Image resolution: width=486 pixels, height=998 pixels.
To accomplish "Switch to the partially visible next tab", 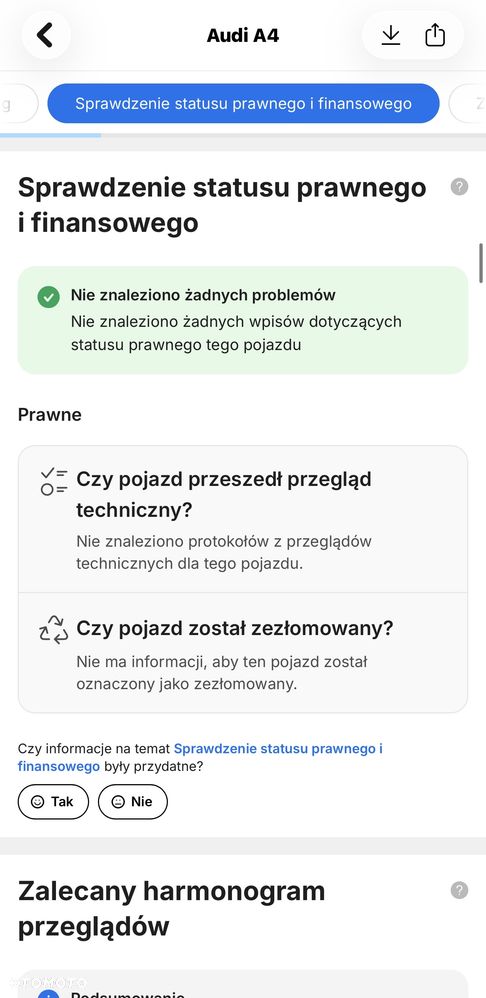I will (x=468, y=104).
